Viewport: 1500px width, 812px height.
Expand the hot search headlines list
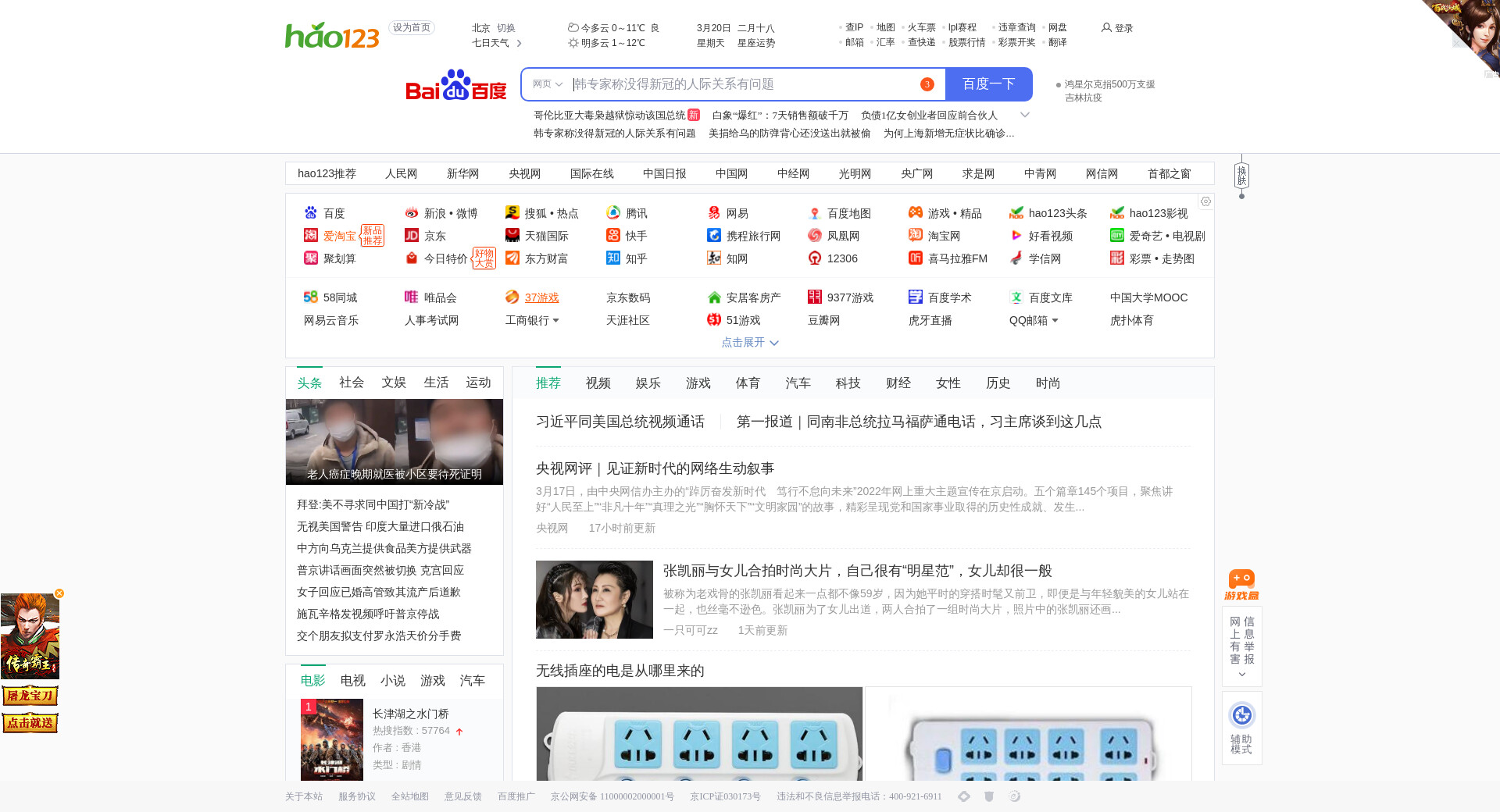pos(1025,115)
